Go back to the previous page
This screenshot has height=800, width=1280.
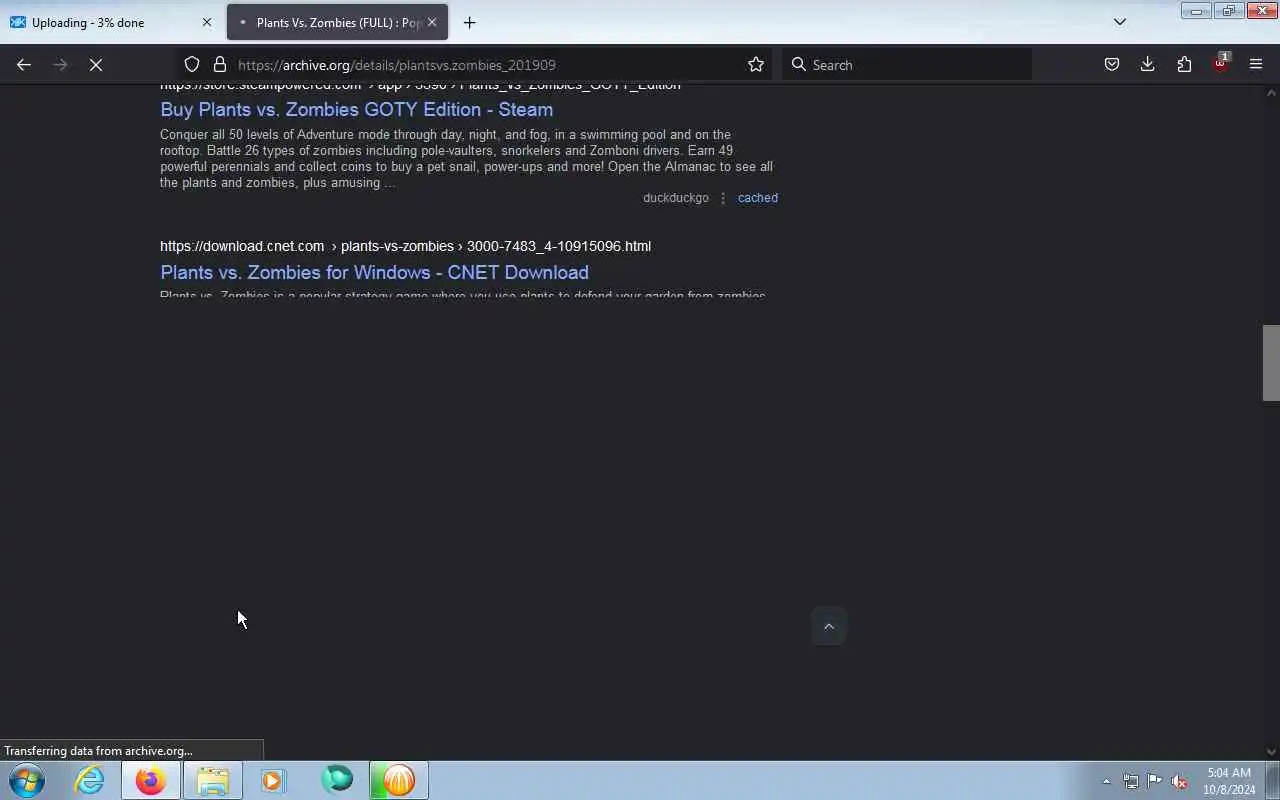click(24, 64)
